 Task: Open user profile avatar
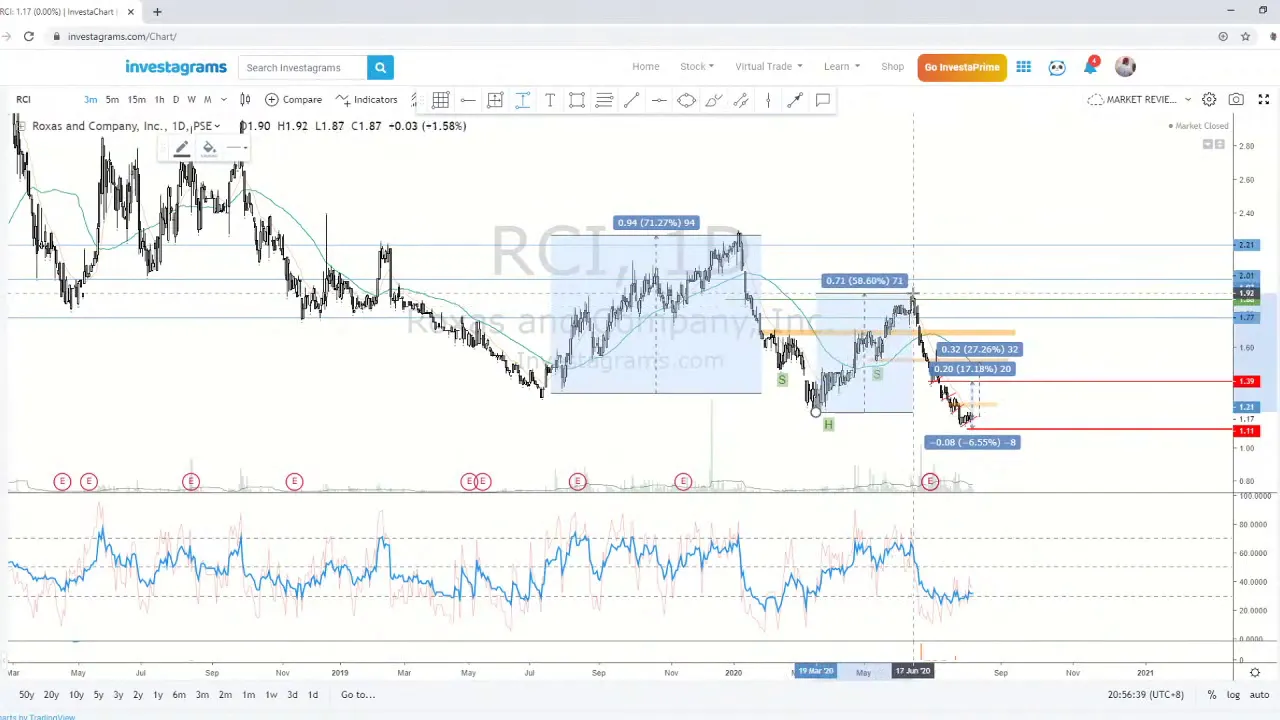[x=1125, y=67]
